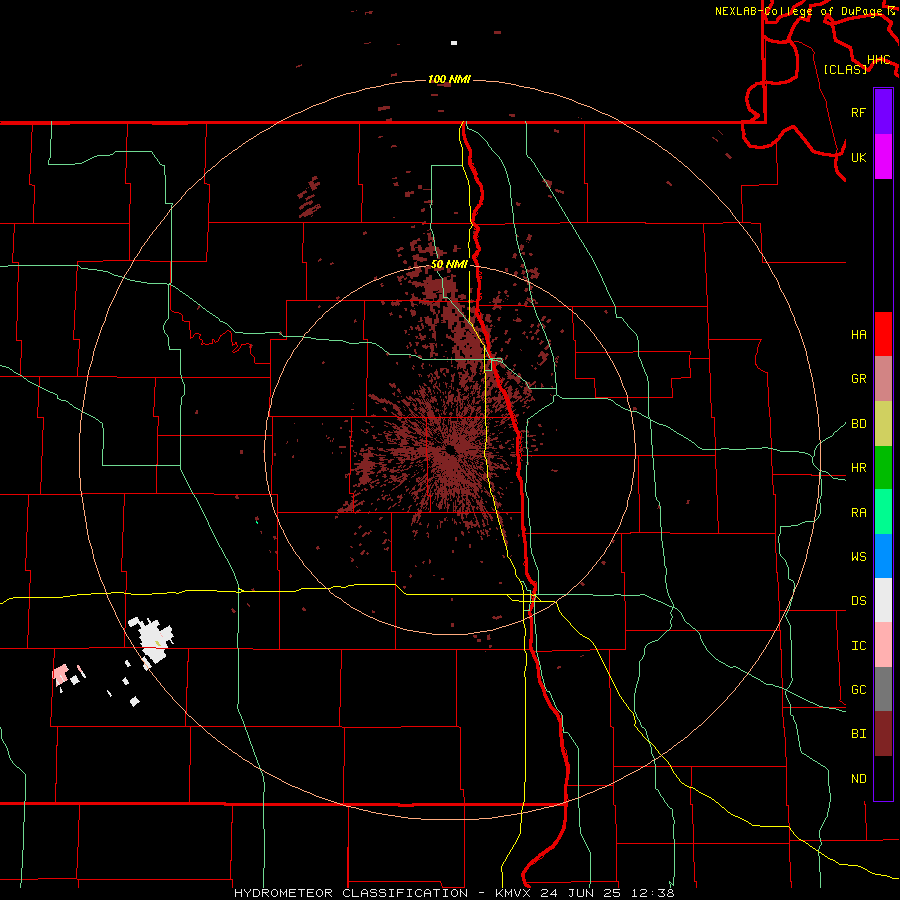Click the ND legend label
Screen dimensions: 900x900
(858, 779)
